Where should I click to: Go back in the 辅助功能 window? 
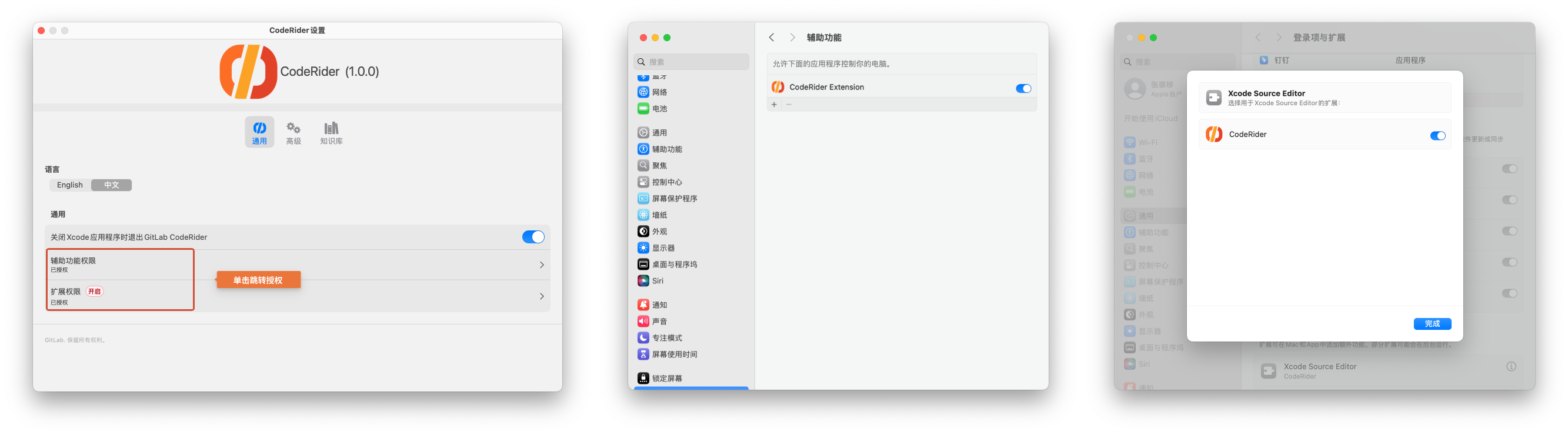771,37
